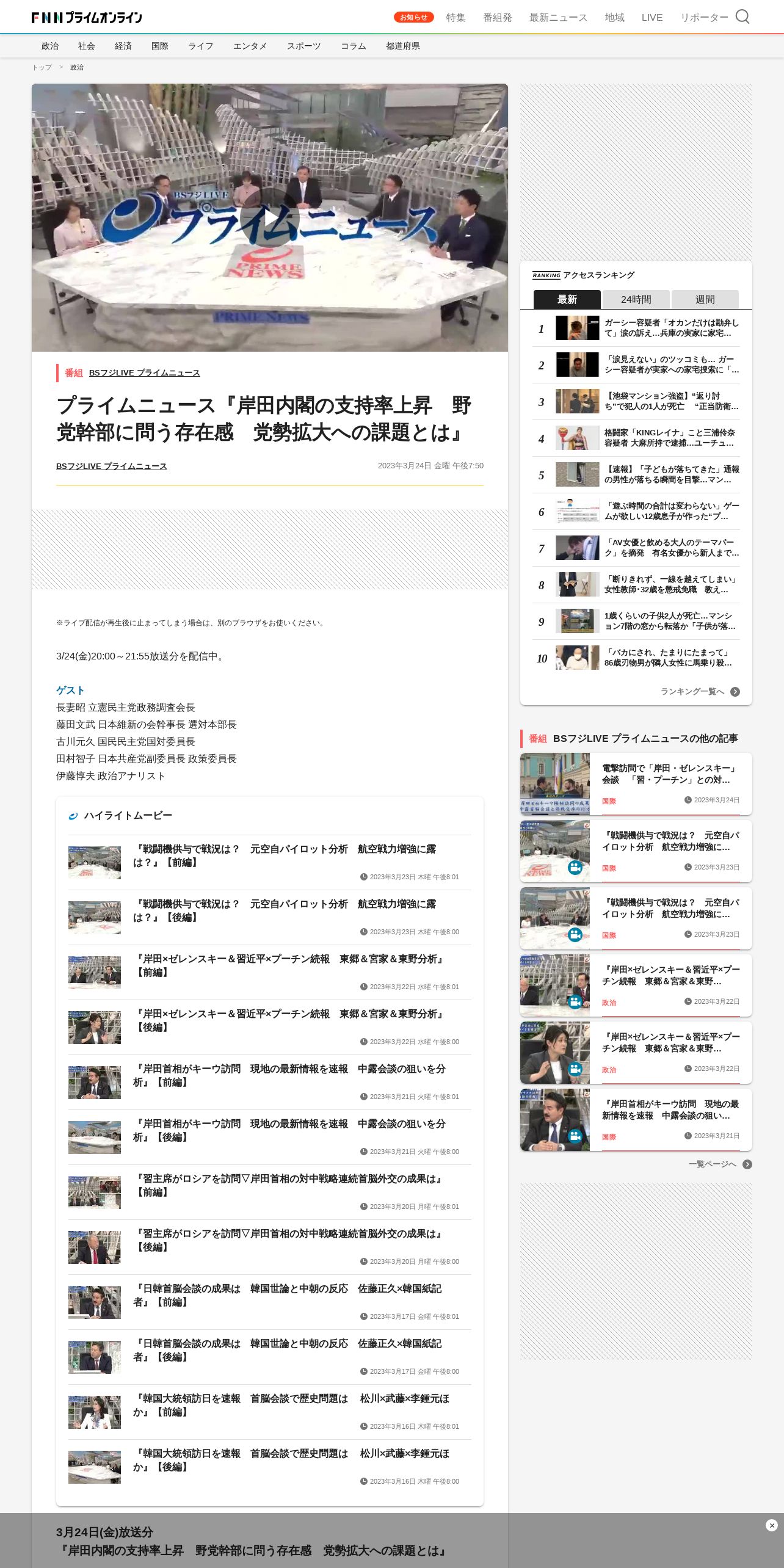Open highlight 習主席がロシアを訪問 後編 thumbnail
The height and width of the screenshot is (1568, 784).
point(95,1247)
